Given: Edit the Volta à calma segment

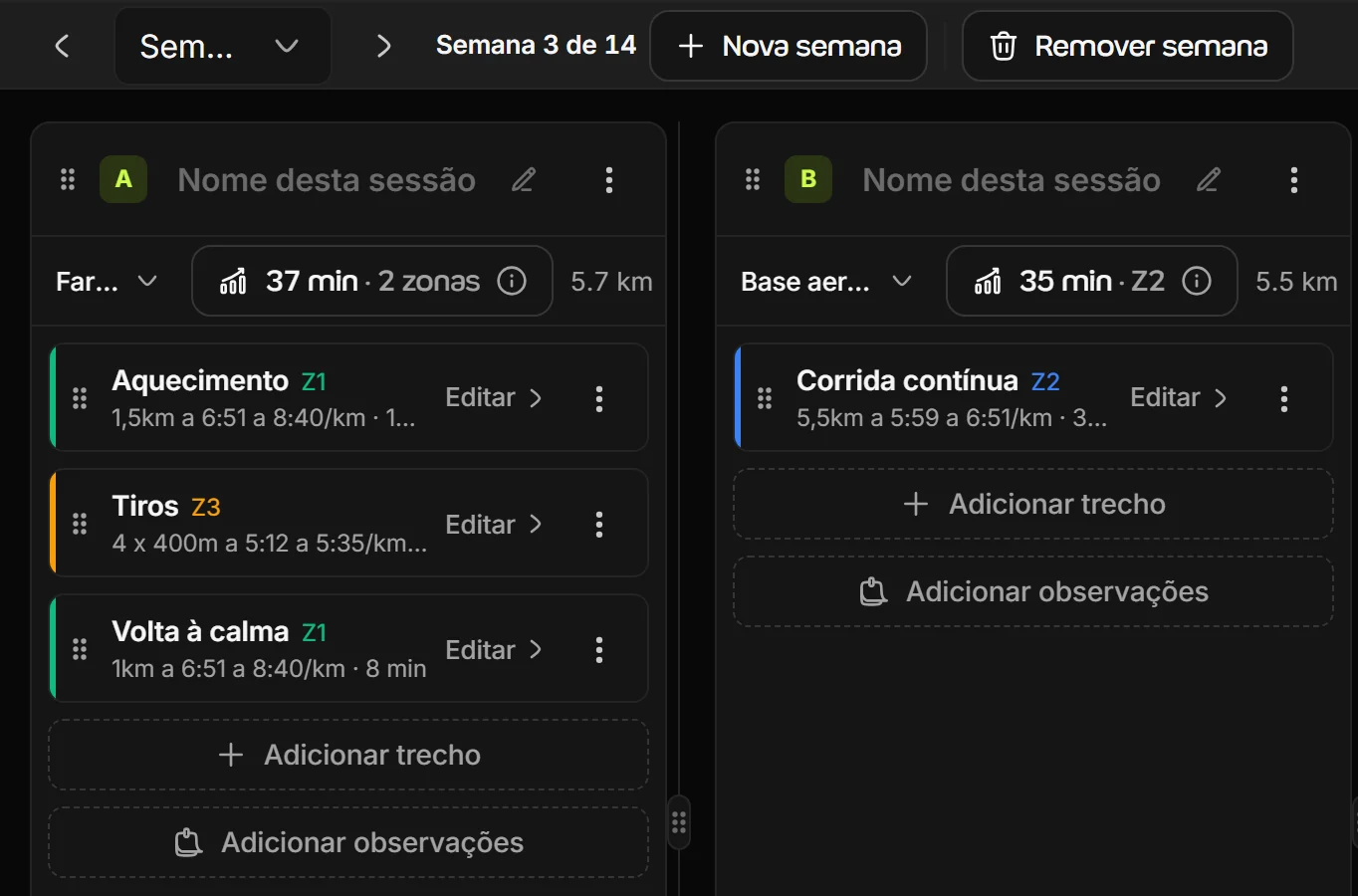Looking at the screenshot, I should click(494, 649).
